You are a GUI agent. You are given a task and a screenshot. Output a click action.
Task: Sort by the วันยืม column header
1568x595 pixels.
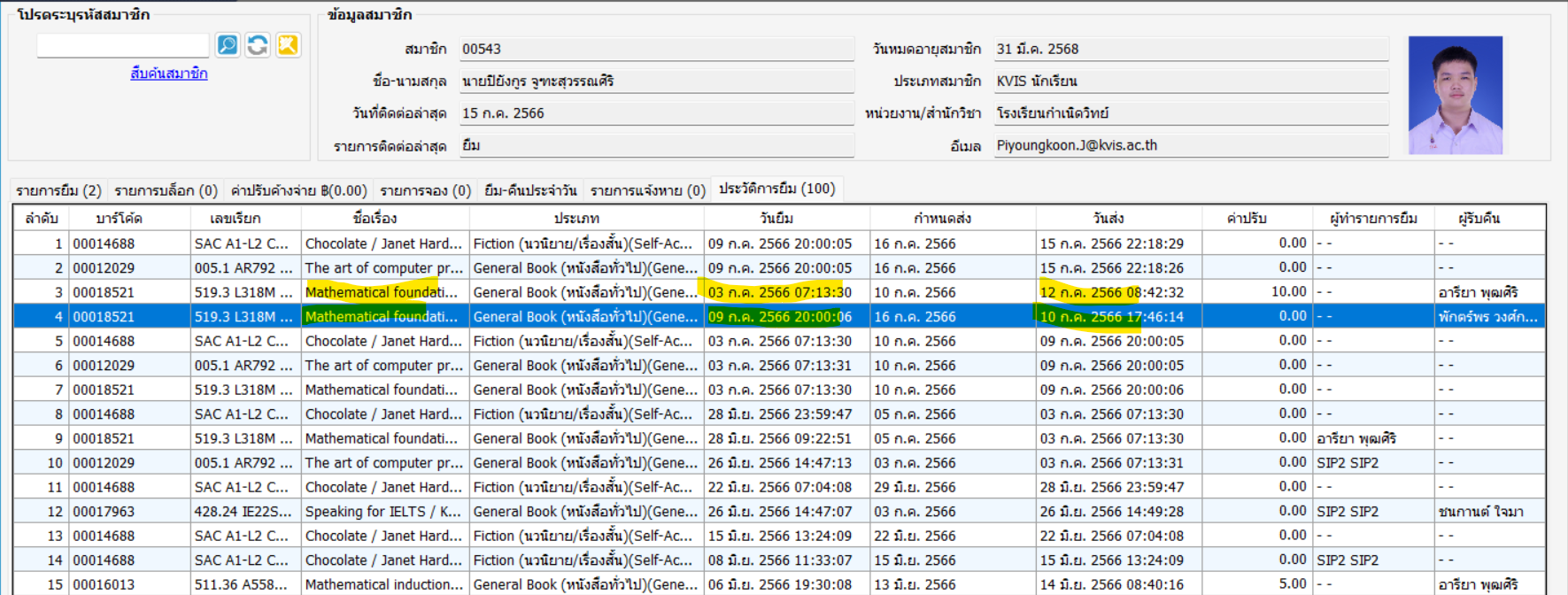tap(776, 219)
